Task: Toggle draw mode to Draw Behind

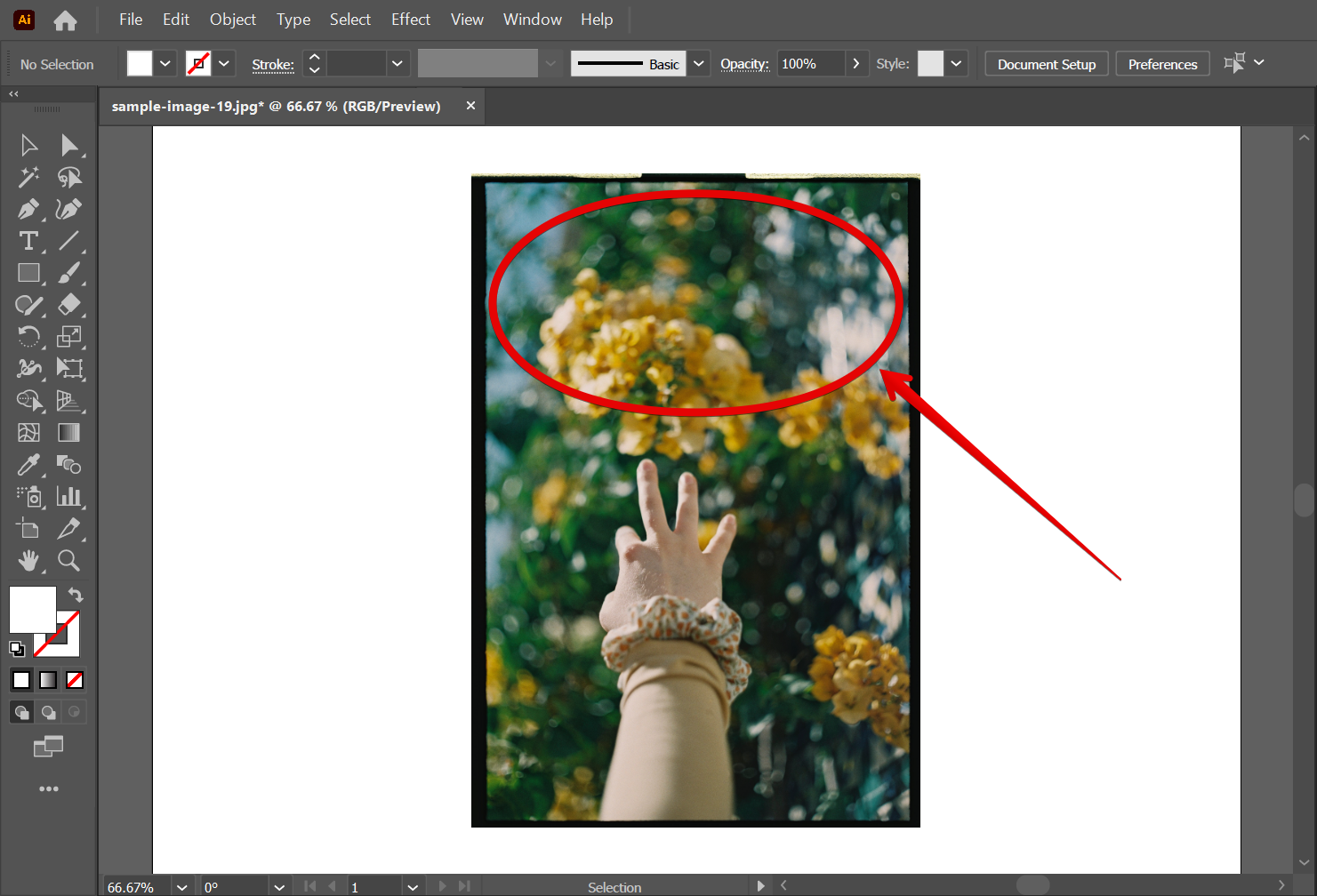Action: coord(47,712)
